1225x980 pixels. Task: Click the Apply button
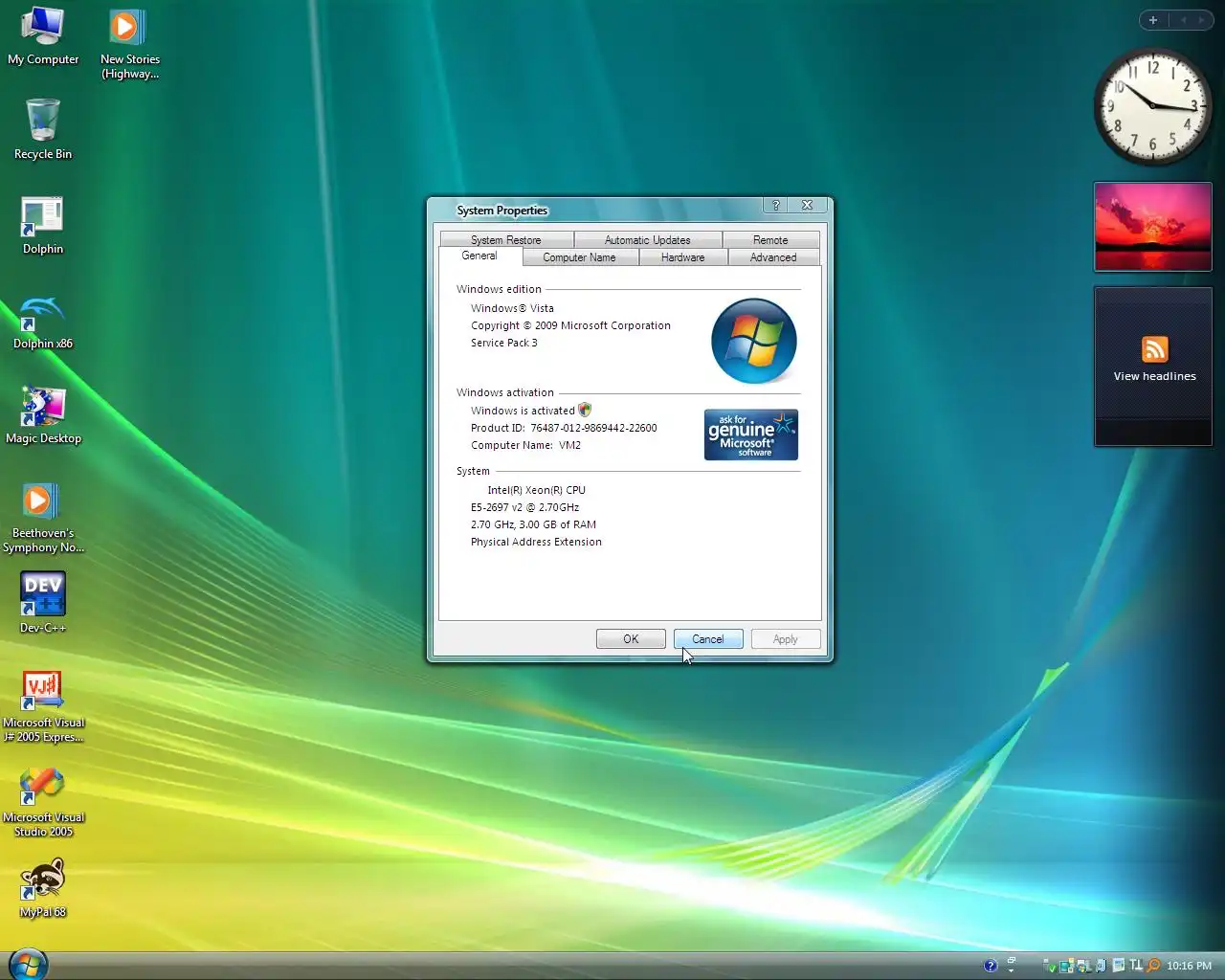[786, 639]
